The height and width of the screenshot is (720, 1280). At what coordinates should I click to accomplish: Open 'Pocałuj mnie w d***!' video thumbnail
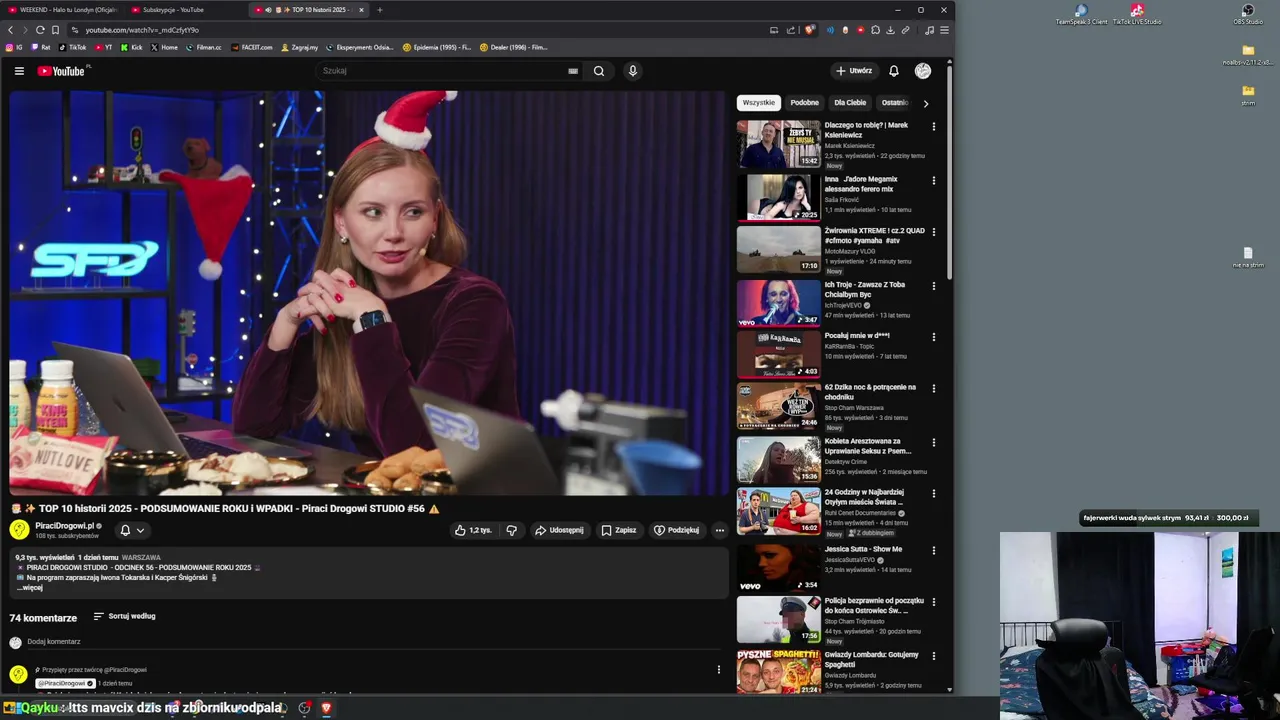778,354
